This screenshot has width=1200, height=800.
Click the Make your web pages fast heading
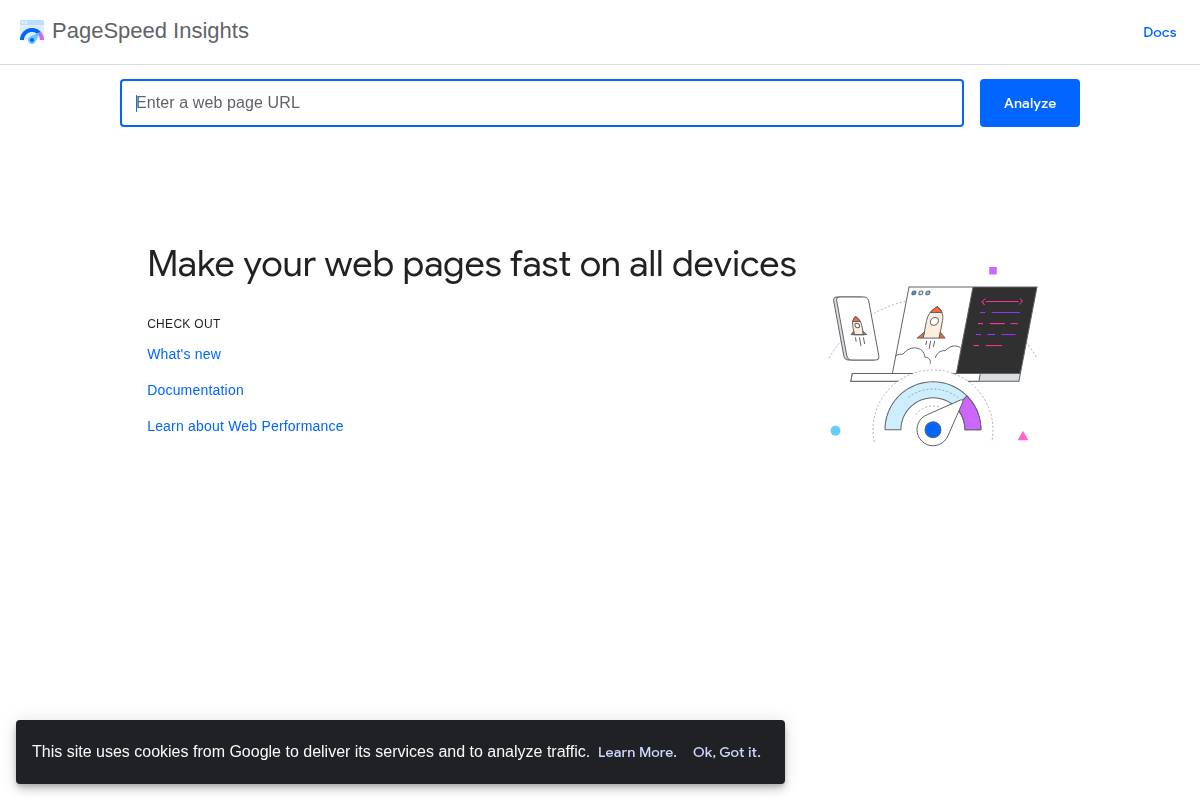[471, 264]
